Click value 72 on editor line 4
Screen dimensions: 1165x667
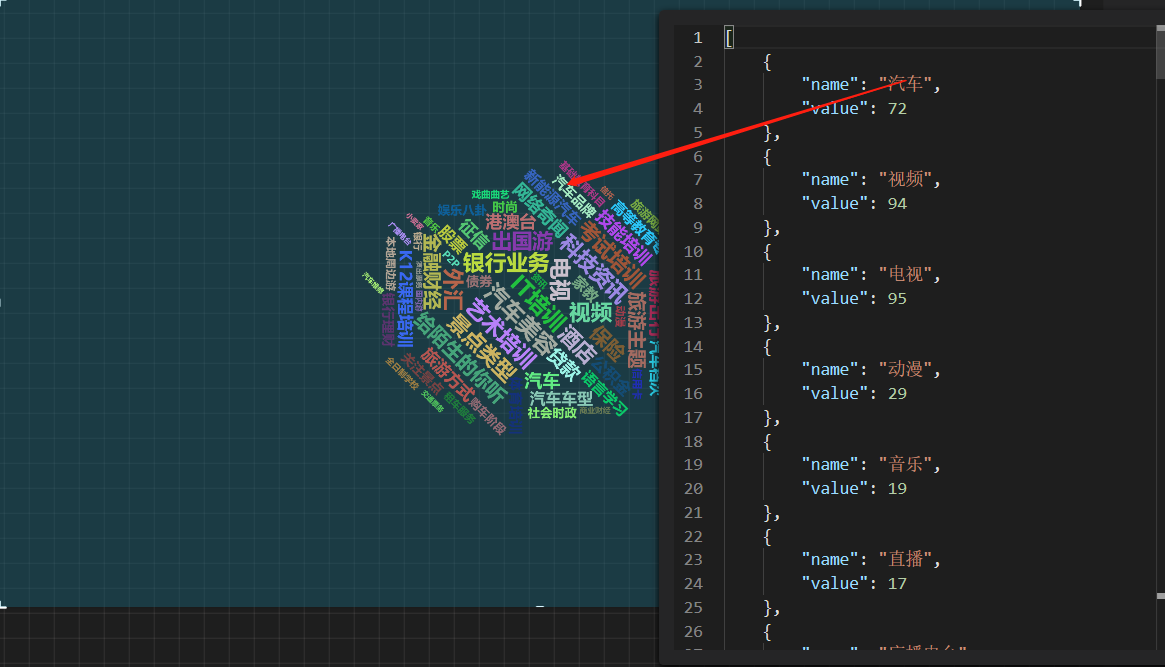pos(897,108)
